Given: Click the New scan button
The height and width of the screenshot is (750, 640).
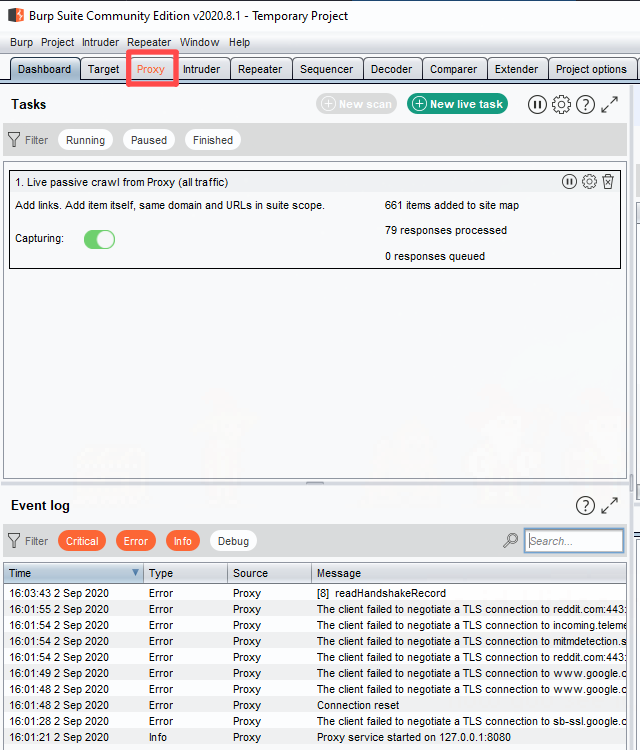Looking at the screenshot, I should [356, 104].
